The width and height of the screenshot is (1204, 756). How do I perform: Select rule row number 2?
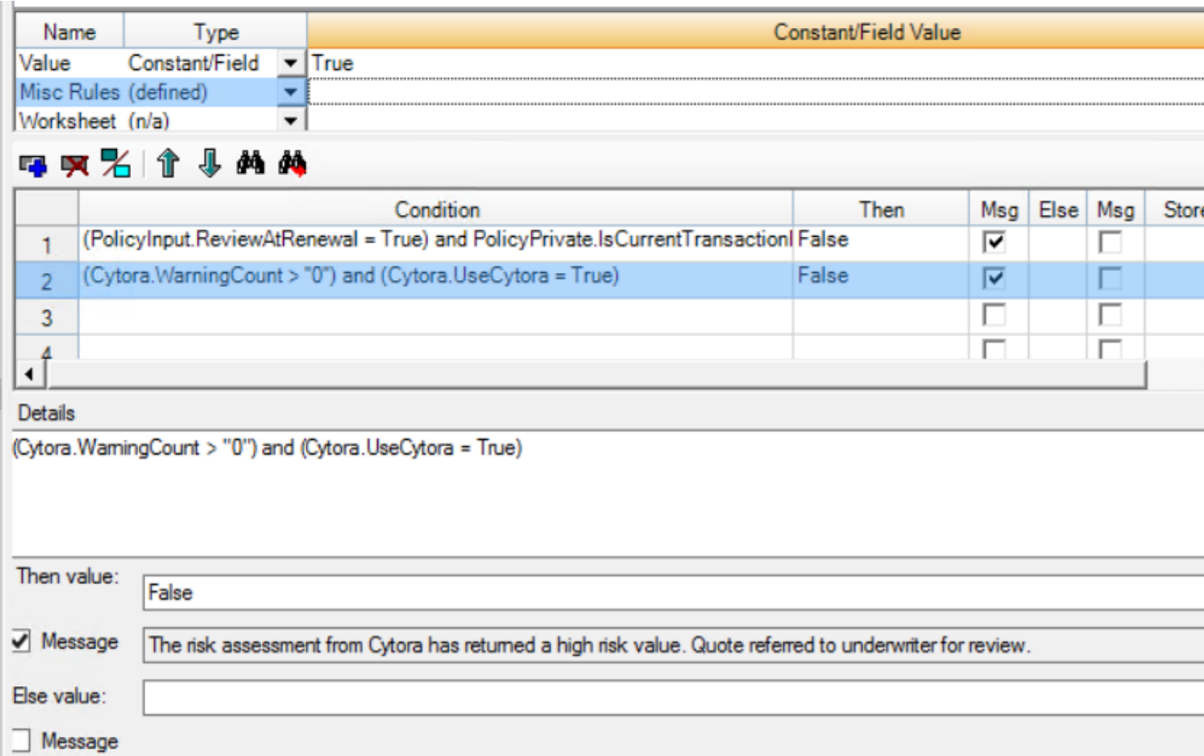pyautogui.click(x=47, y=281)
